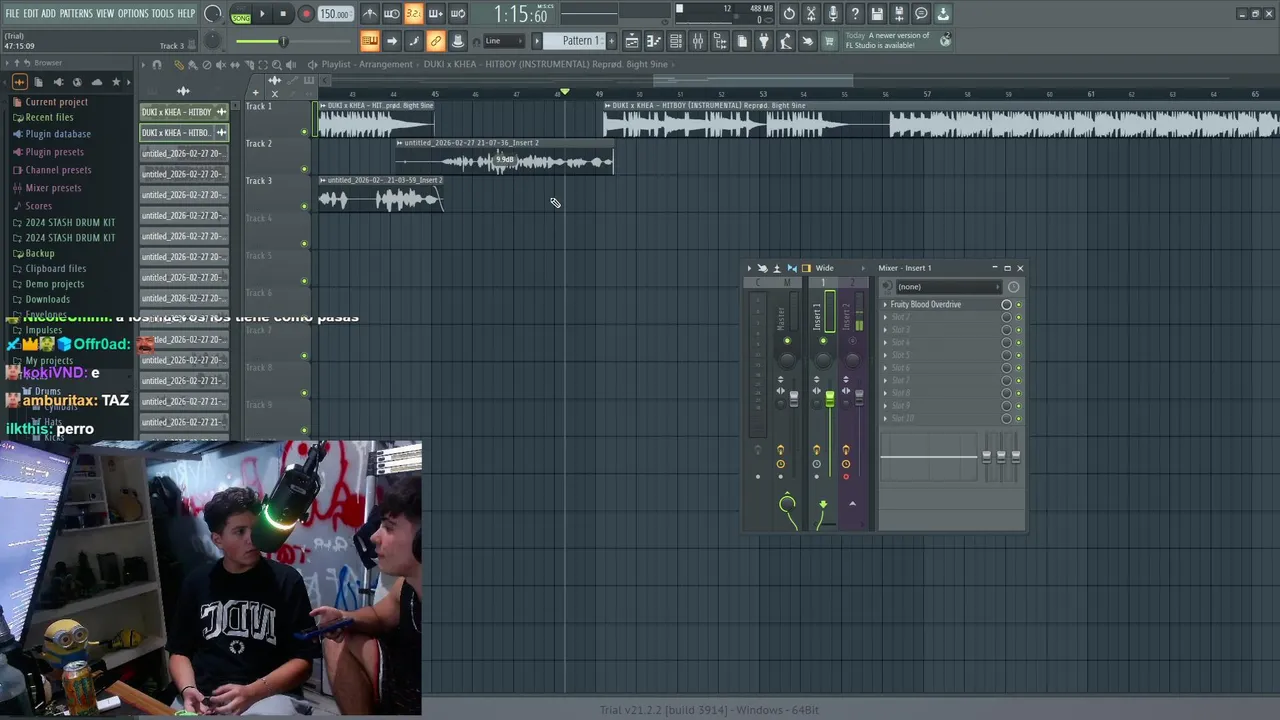Select first DUKI x KHEA - HITBOY item in picker
Image resolution: width=1280 pixels, height=720 pixels.
point(184,112)
